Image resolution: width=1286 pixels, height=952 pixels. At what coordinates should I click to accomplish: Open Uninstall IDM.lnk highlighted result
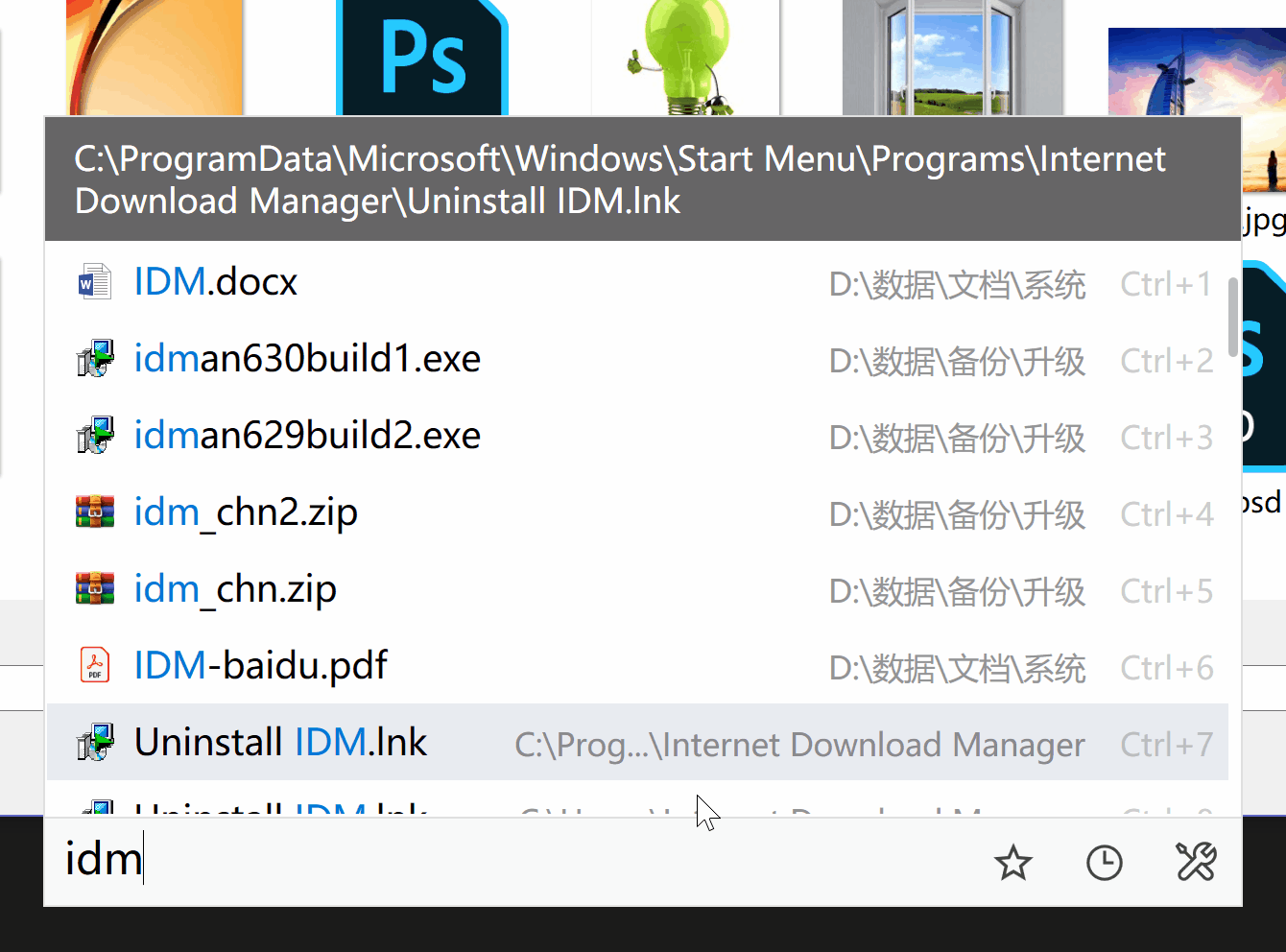[637, 742]
